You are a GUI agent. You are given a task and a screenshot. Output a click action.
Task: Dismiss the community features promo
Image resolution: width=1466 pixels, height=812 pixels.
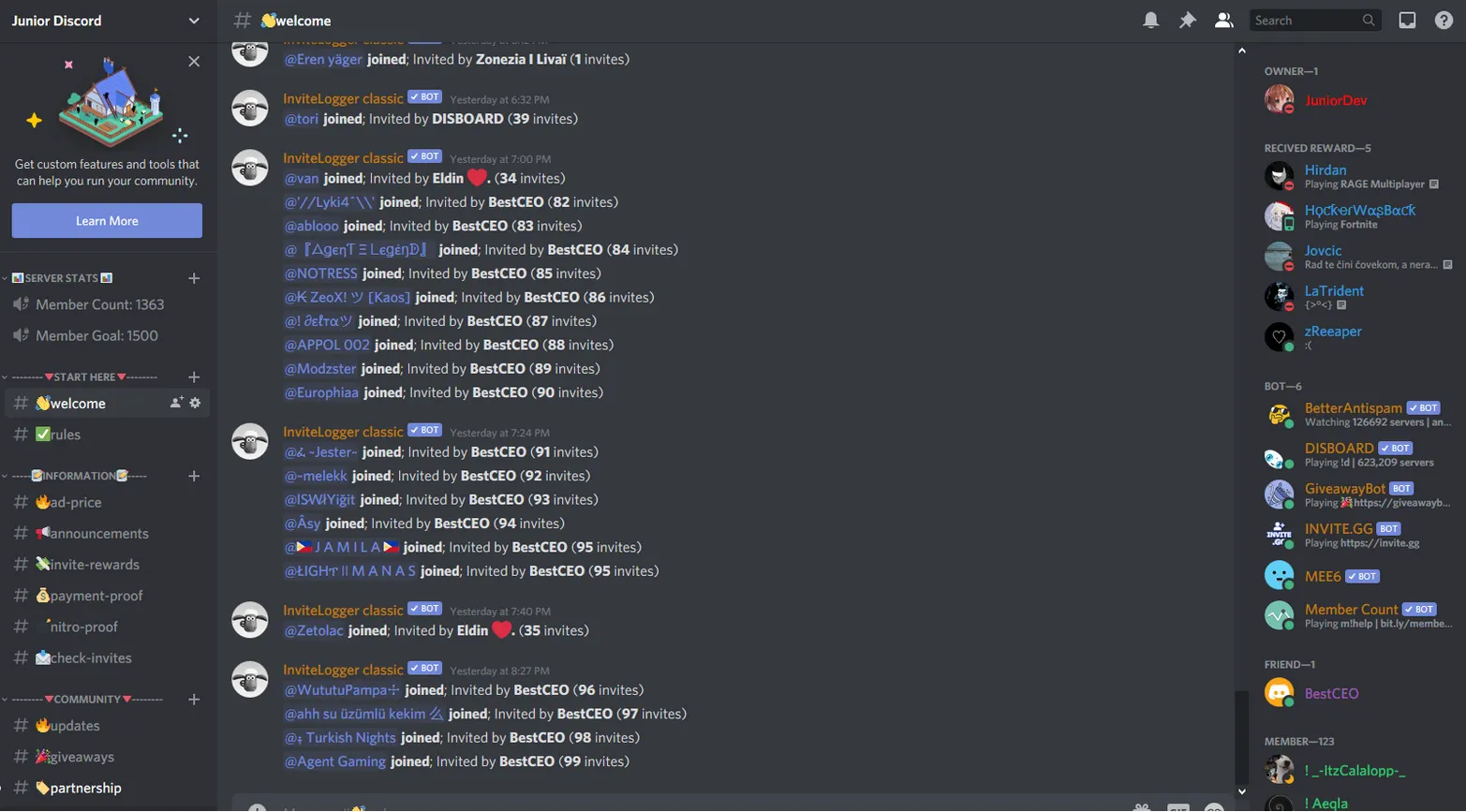tap(194, 62)
